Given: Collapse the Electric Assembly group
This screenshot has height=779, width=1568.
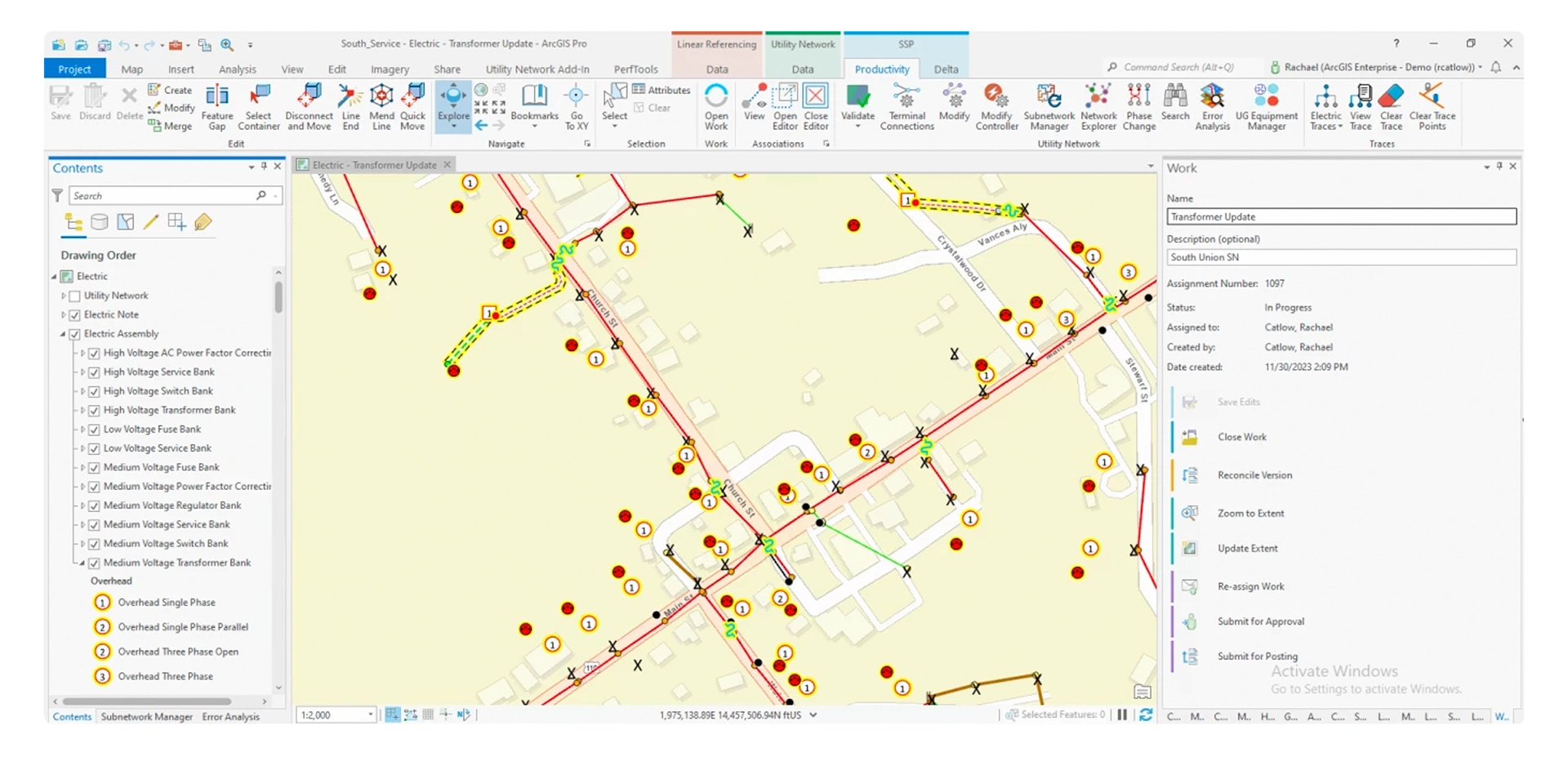Looking at the screenshot, I should pyautogui.click(x=64, y=334).
